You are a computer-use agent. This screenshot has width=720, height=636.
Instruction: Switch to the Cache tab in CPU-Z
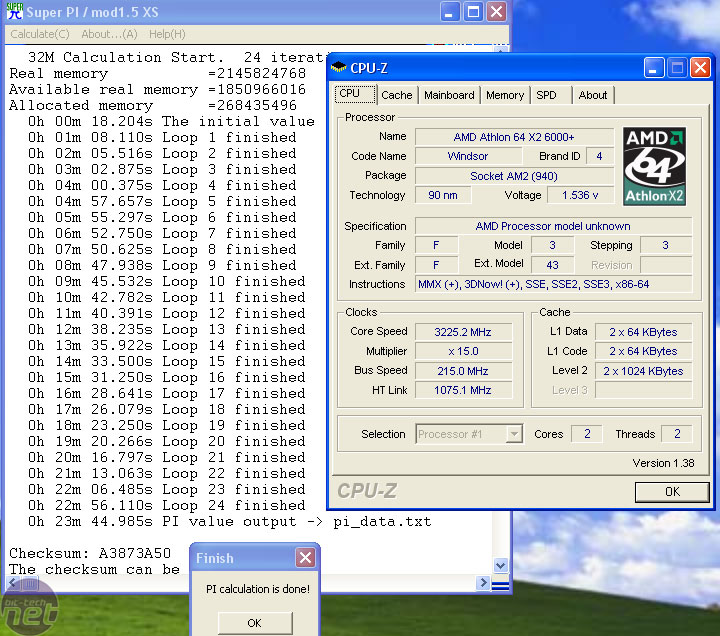point(397,95)
